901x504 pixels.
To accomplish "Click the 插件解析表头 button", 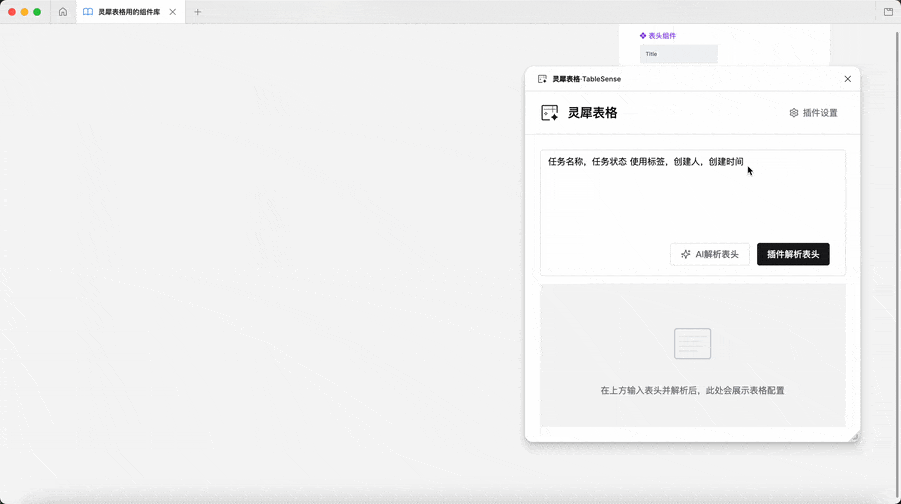I will (793, 254).
